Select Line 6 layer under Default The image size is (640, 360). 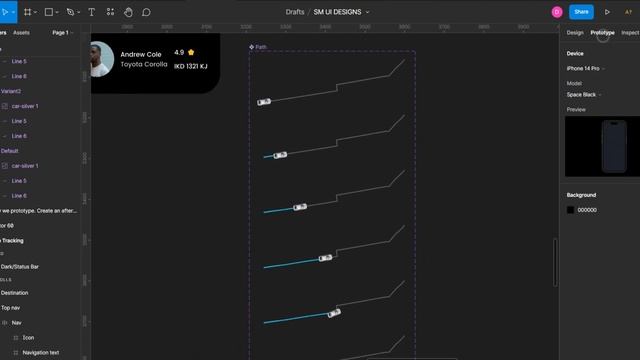click(19, 196)
